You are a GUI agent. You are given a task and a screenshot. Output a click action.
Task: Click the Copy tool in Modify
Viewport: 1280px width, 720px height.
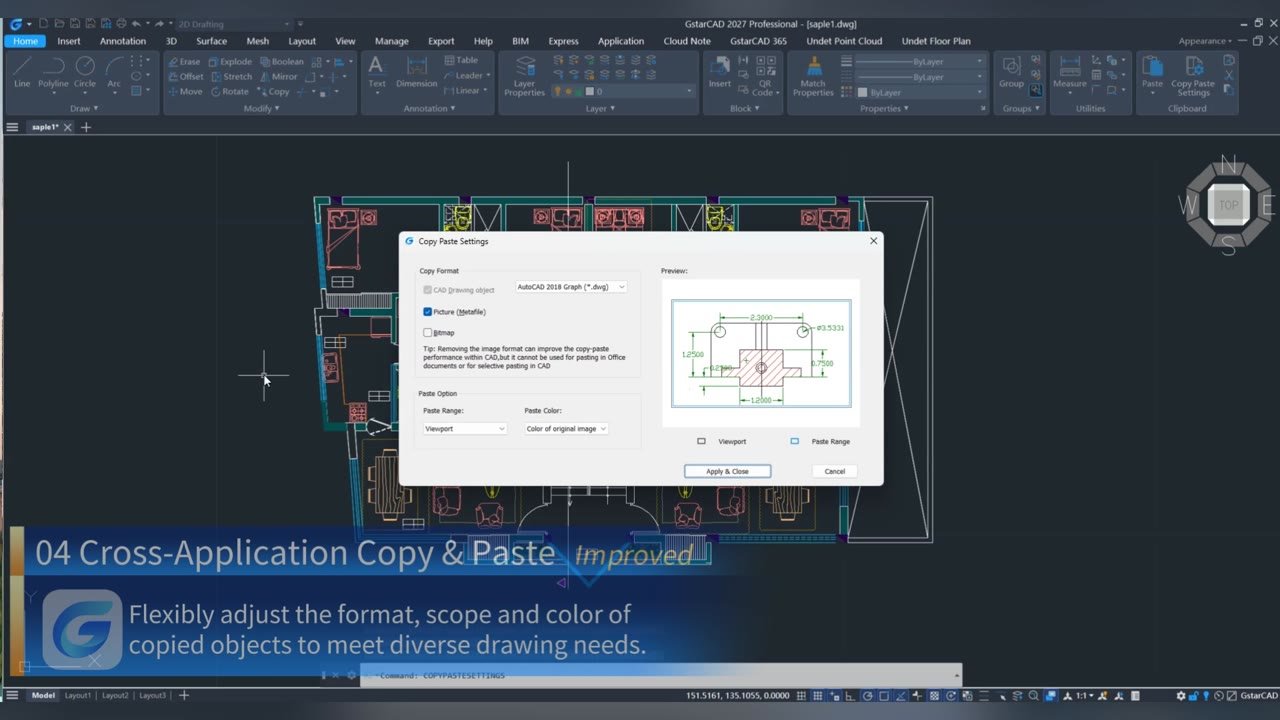coord(272,91)
